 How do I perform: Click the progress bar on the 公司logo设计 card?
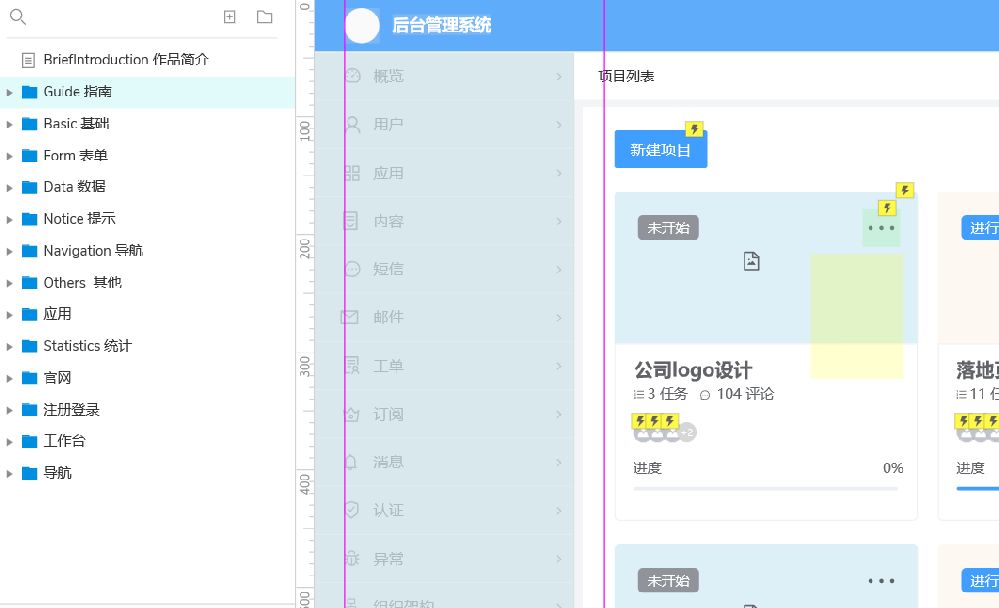tap(766, 489)
